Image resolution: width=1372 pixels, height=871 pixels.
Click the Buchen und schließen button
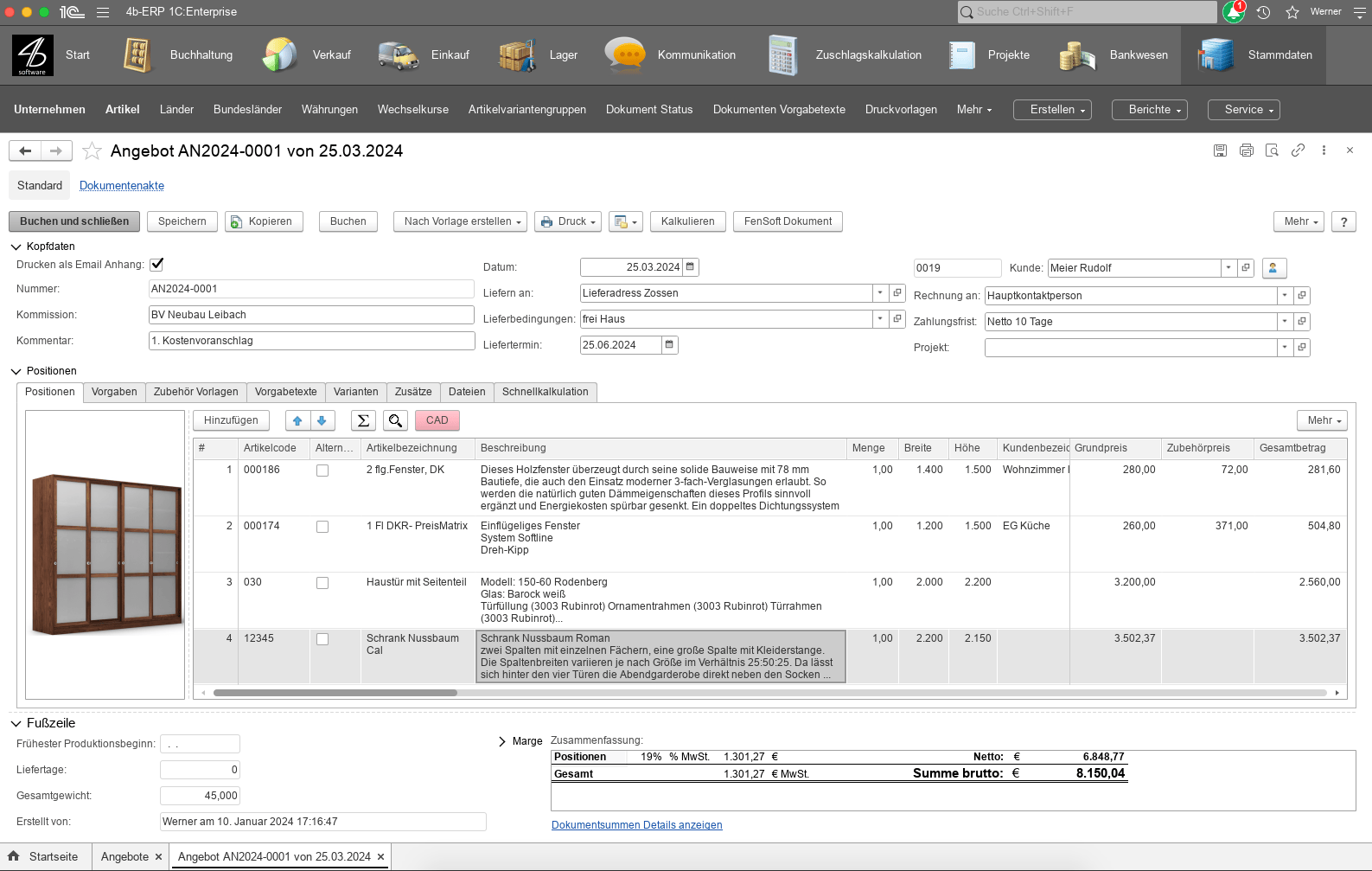pos(74,221)
